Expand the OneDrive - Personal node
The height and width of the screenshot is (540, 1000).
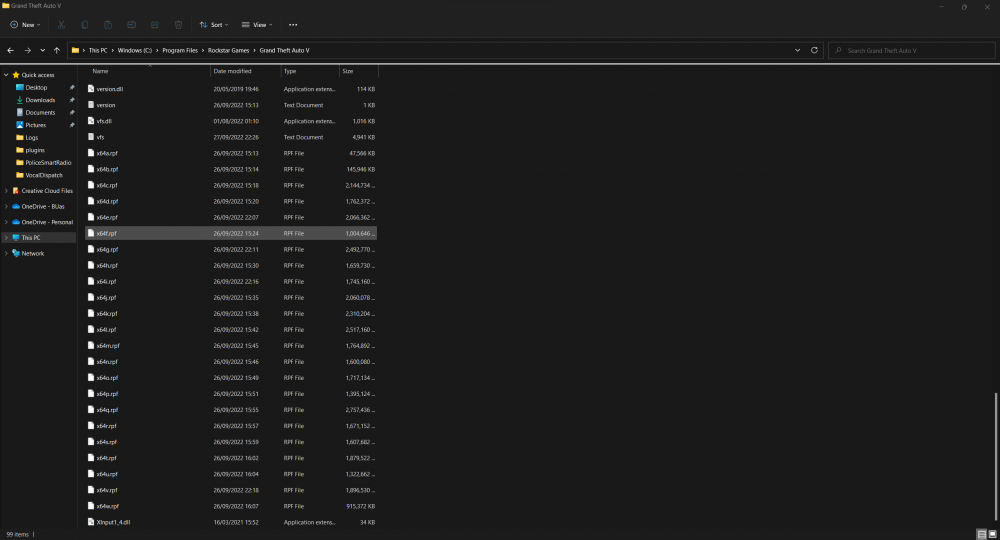(6, 222)
